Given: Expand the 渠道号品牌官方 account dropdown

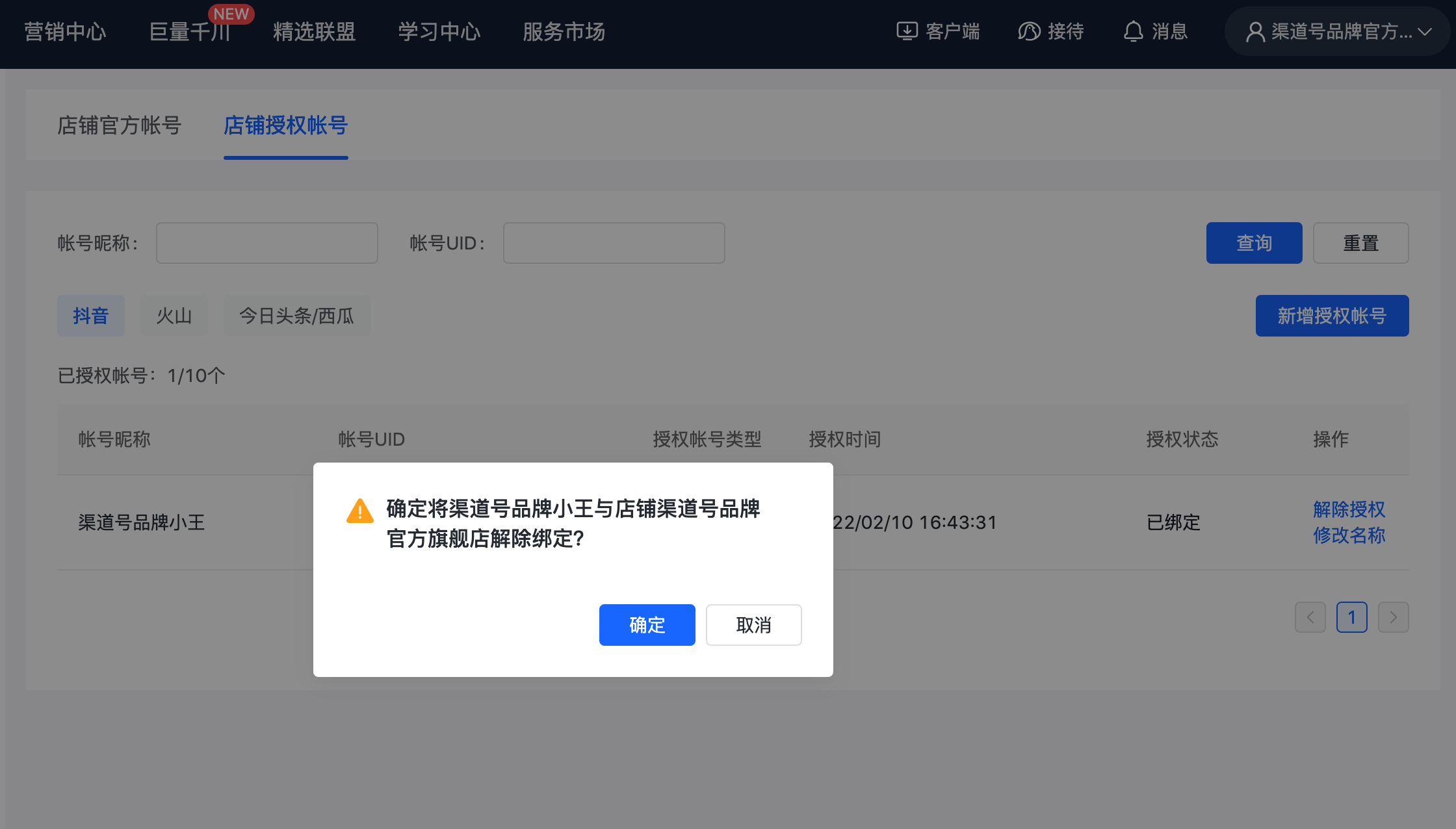Looking at the screenshot, I should coord(1425,31).
